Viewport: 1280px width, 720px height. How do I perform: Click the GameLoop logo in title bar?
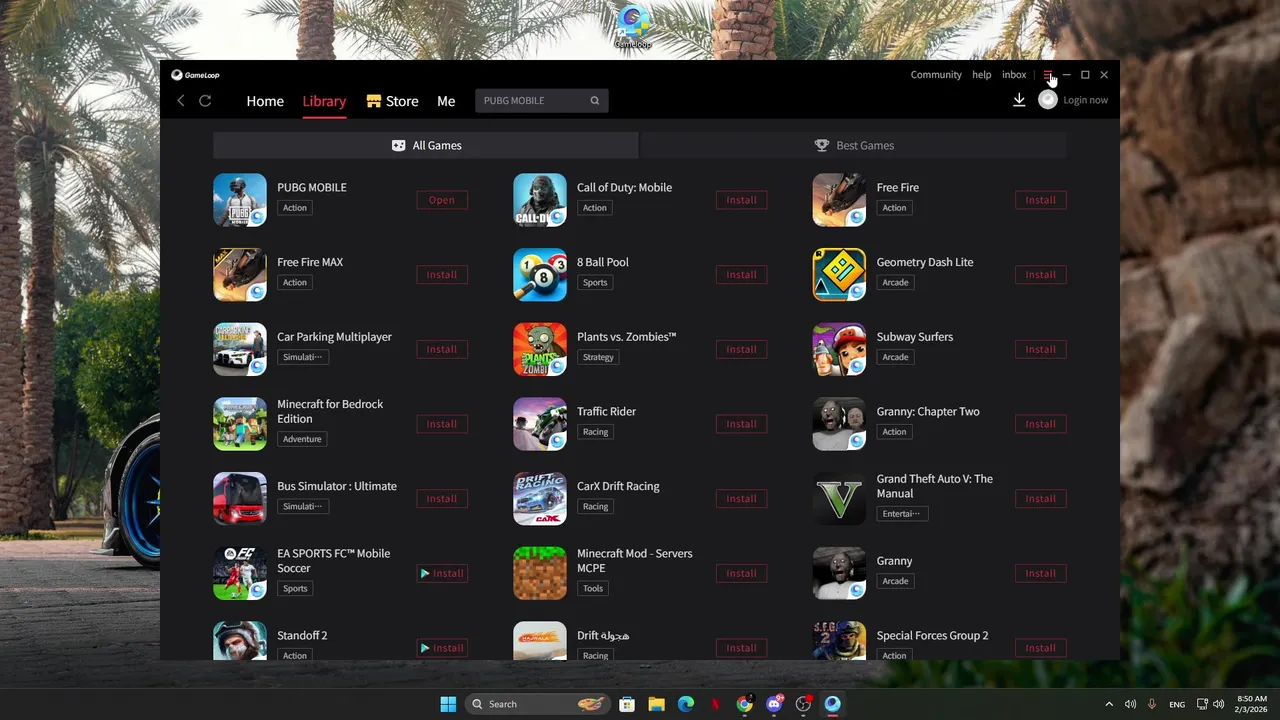(x=195, y=75)
